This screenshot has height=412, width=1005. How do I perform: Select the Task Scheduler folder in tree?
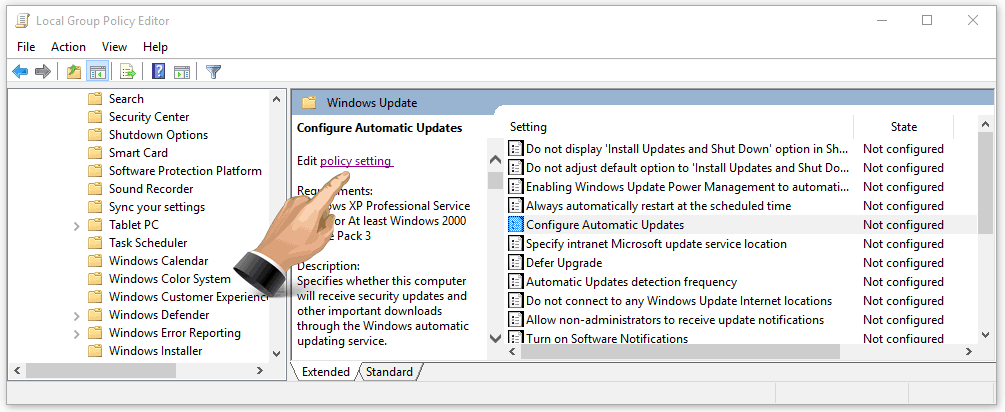coord(147,243)
